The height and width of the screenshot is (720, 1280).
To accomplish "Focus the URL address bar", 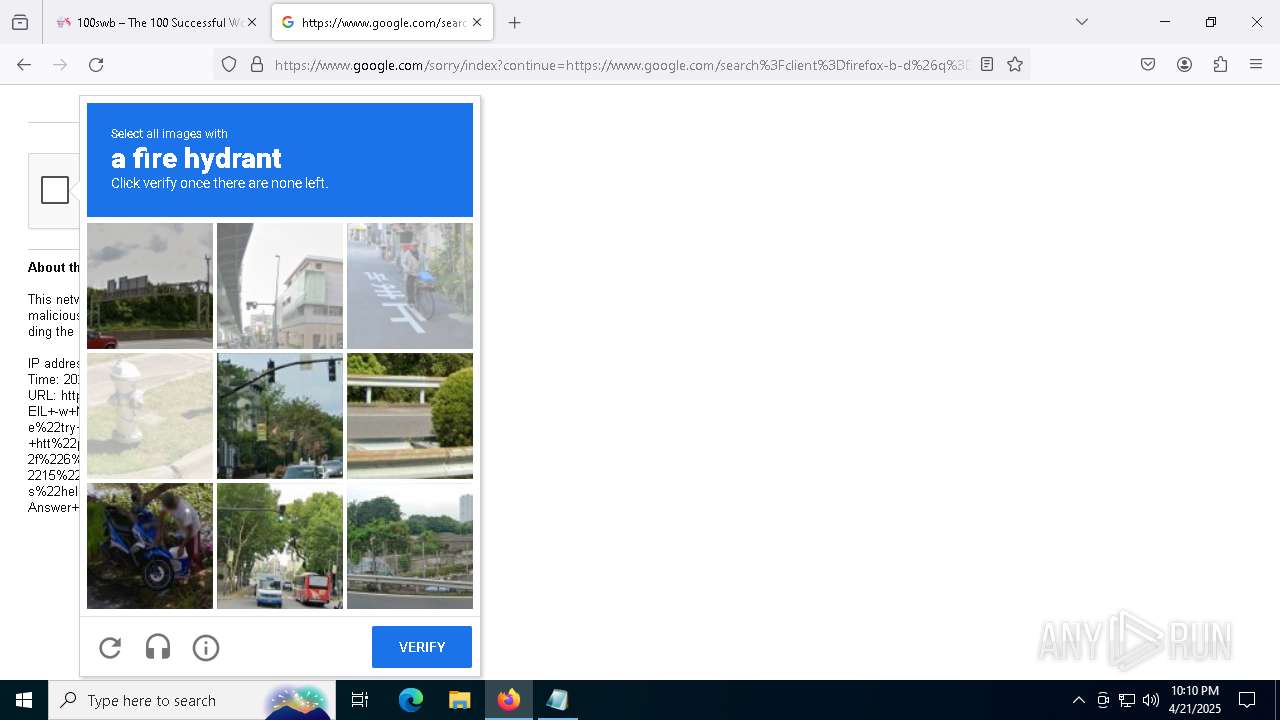I will [620, 64].
